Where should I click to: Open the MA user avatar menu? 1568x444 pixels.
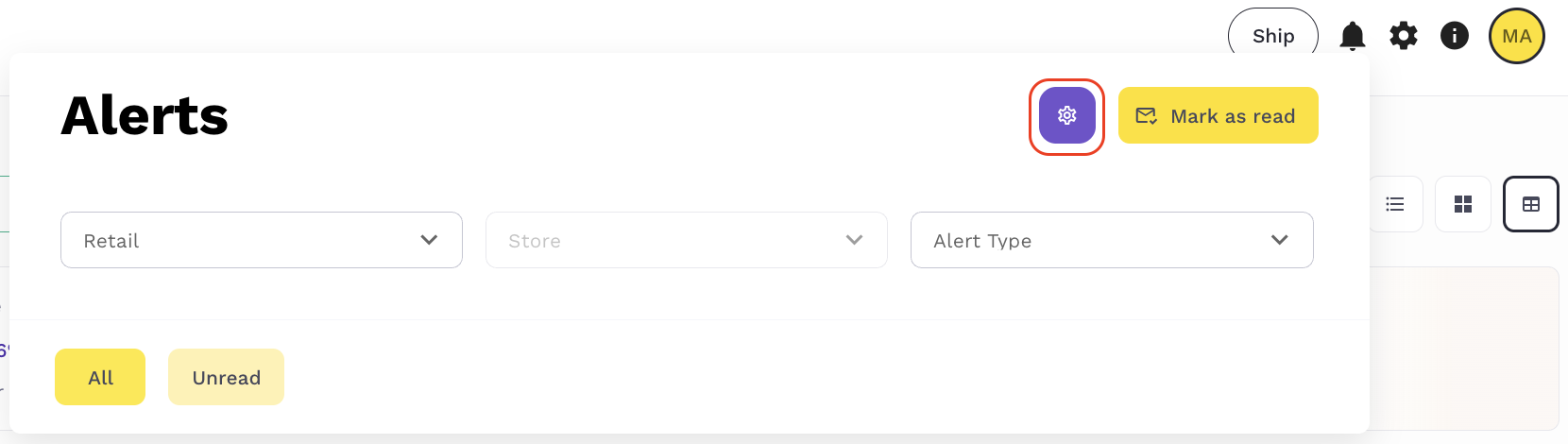(1516, 36)
